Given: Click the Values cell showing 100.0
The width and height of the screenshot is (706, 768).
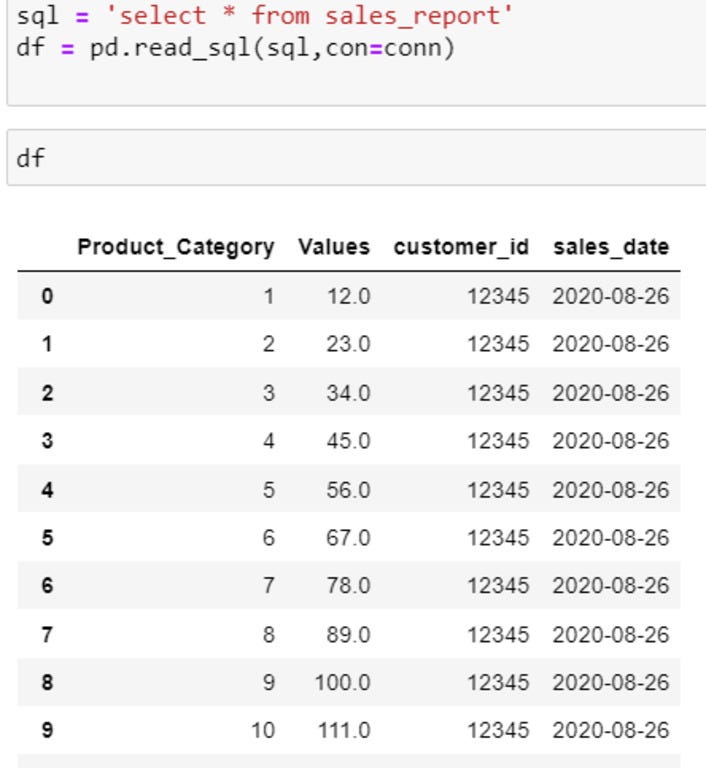Looking at the screenshot, I should [343, 683].
